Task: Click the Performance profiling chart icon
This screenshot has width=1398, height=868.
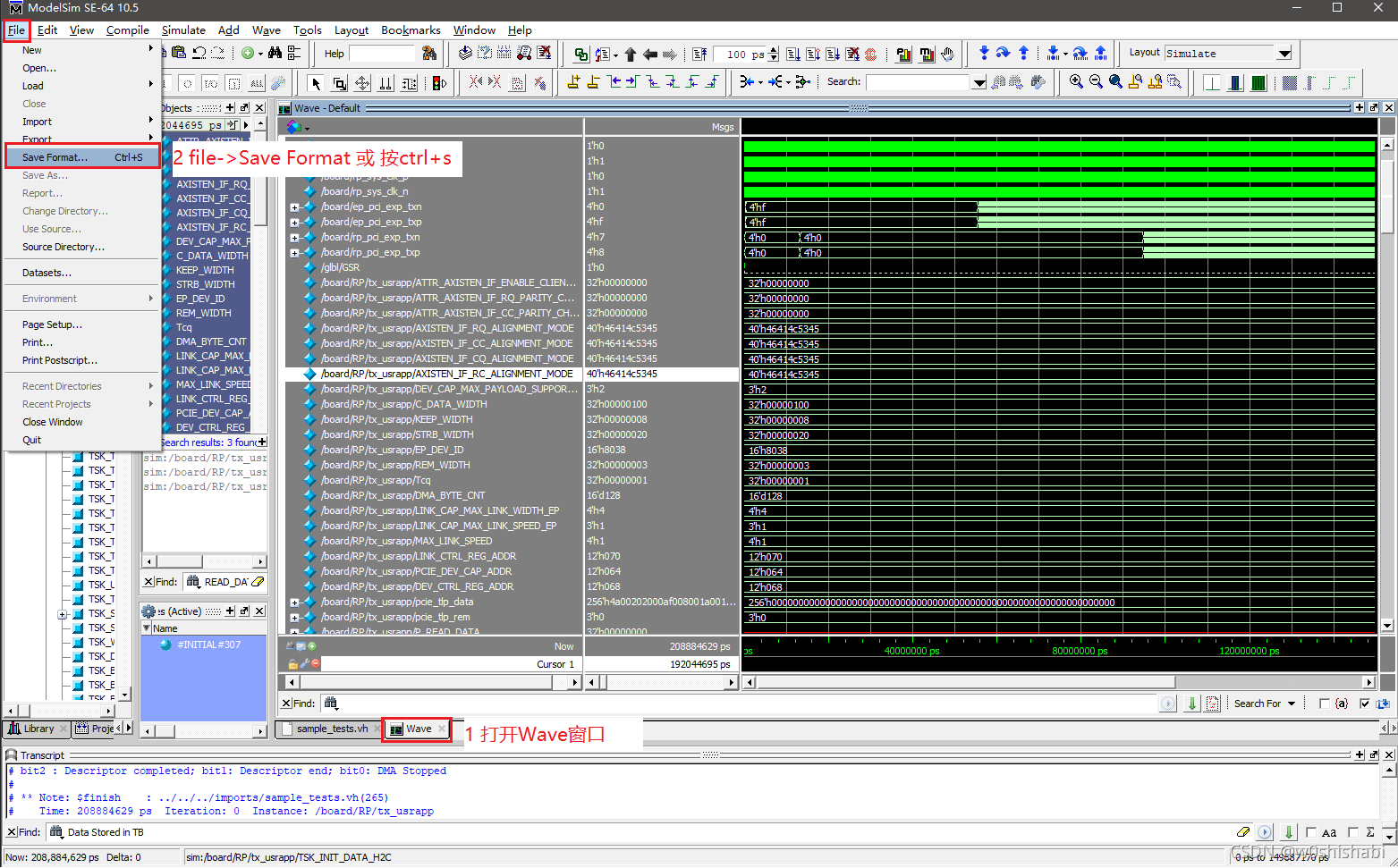Action: point(903,54)
